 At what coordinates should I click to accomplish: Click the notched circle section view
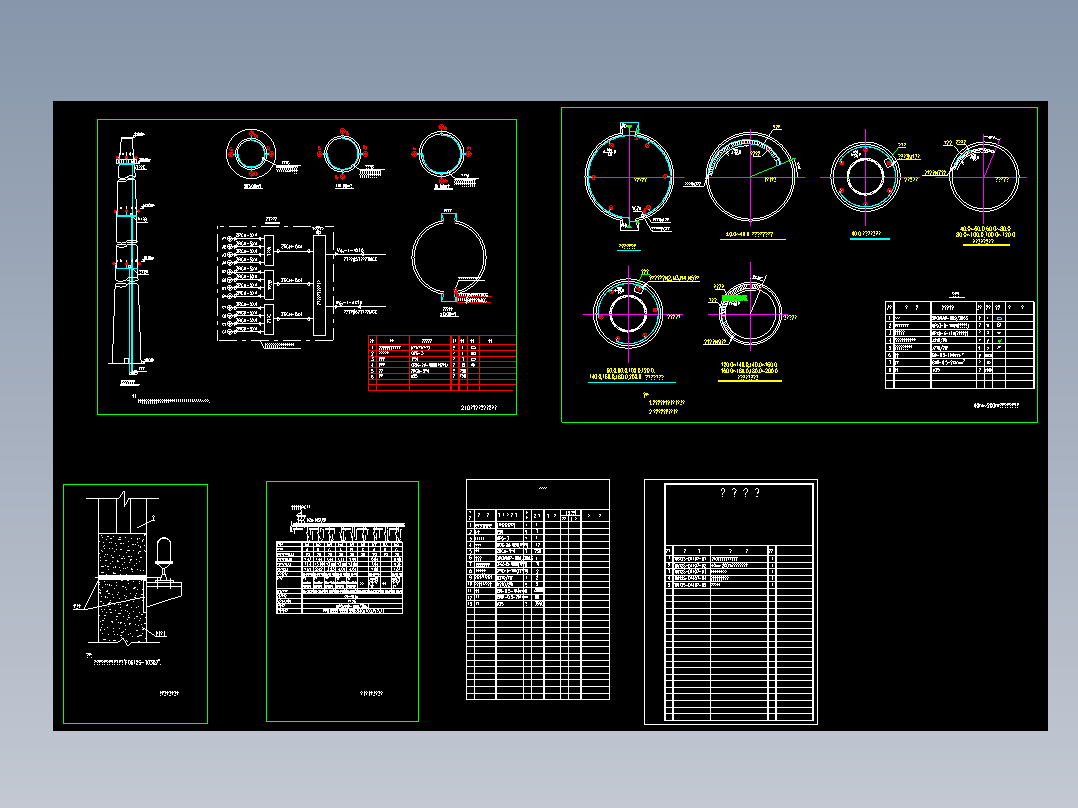coord(449,257)
